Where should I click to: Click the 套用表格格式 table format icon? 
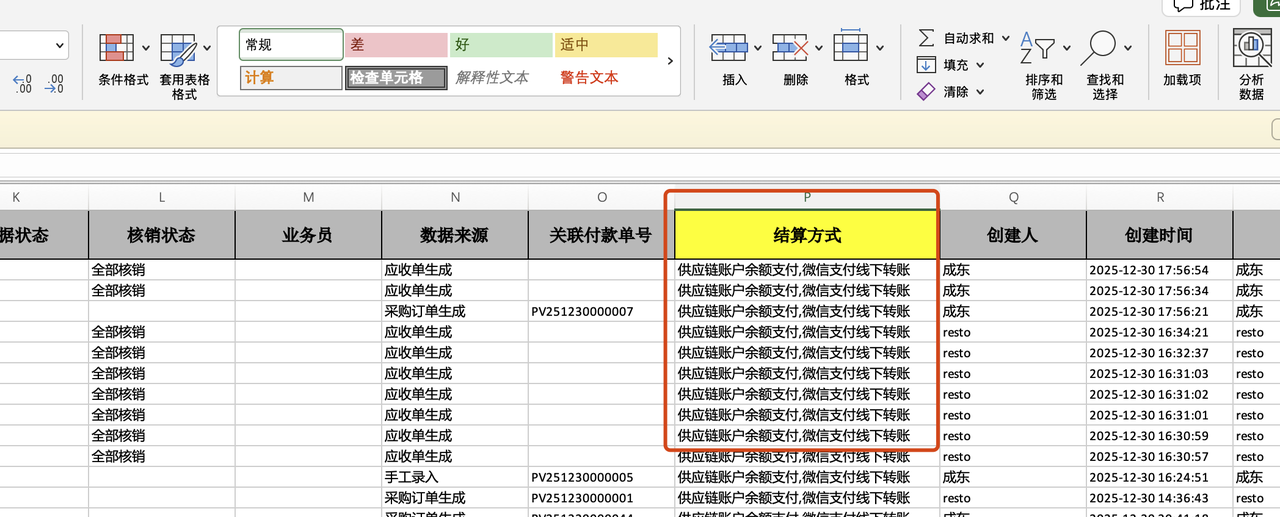(x=179, y=49)
